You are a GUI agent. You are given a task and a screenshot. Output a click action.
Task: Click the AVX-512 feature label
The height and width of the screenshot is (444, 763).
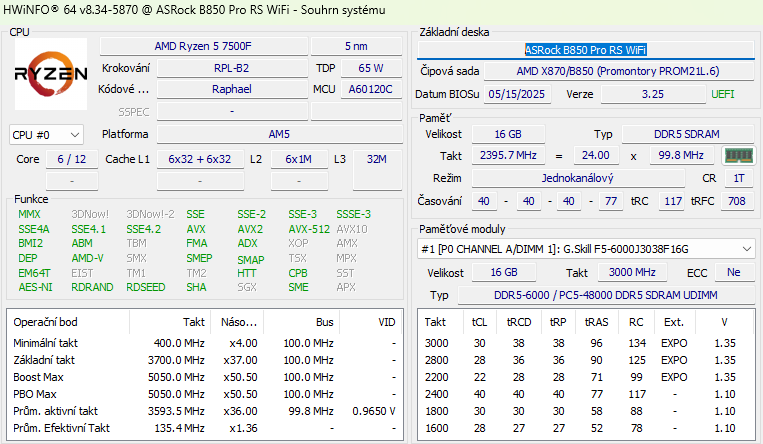point(309,229)
